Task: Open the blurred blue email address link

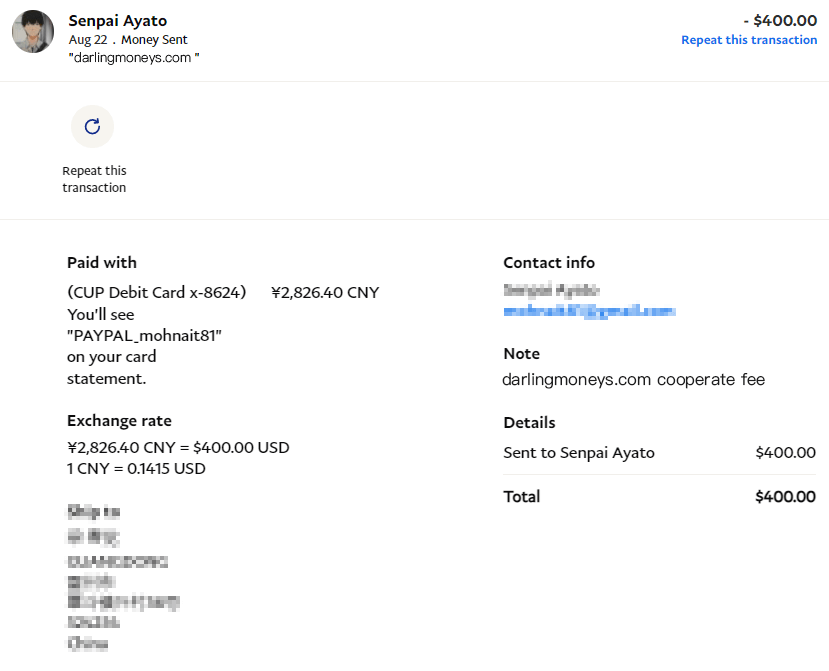Action: tap(588, 312)
